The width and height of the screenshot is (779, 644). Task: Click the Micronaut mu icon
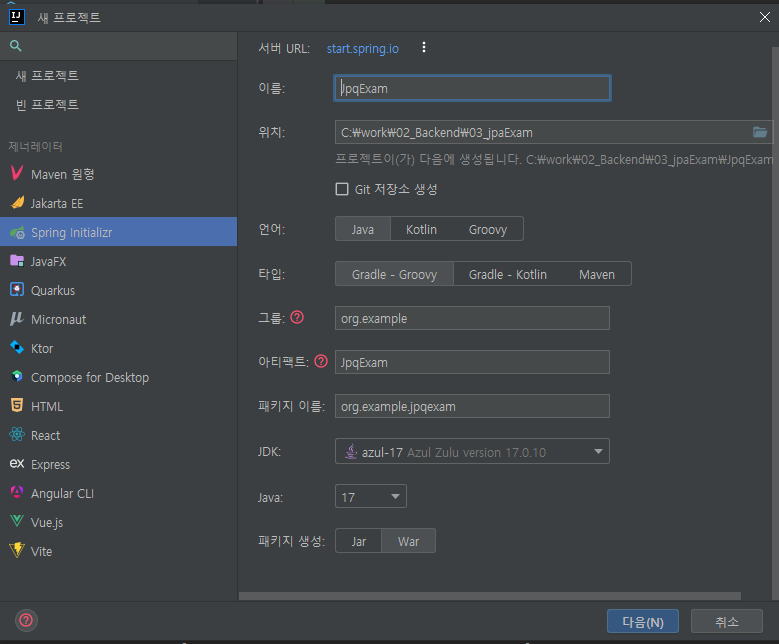[x=17, y=319]
